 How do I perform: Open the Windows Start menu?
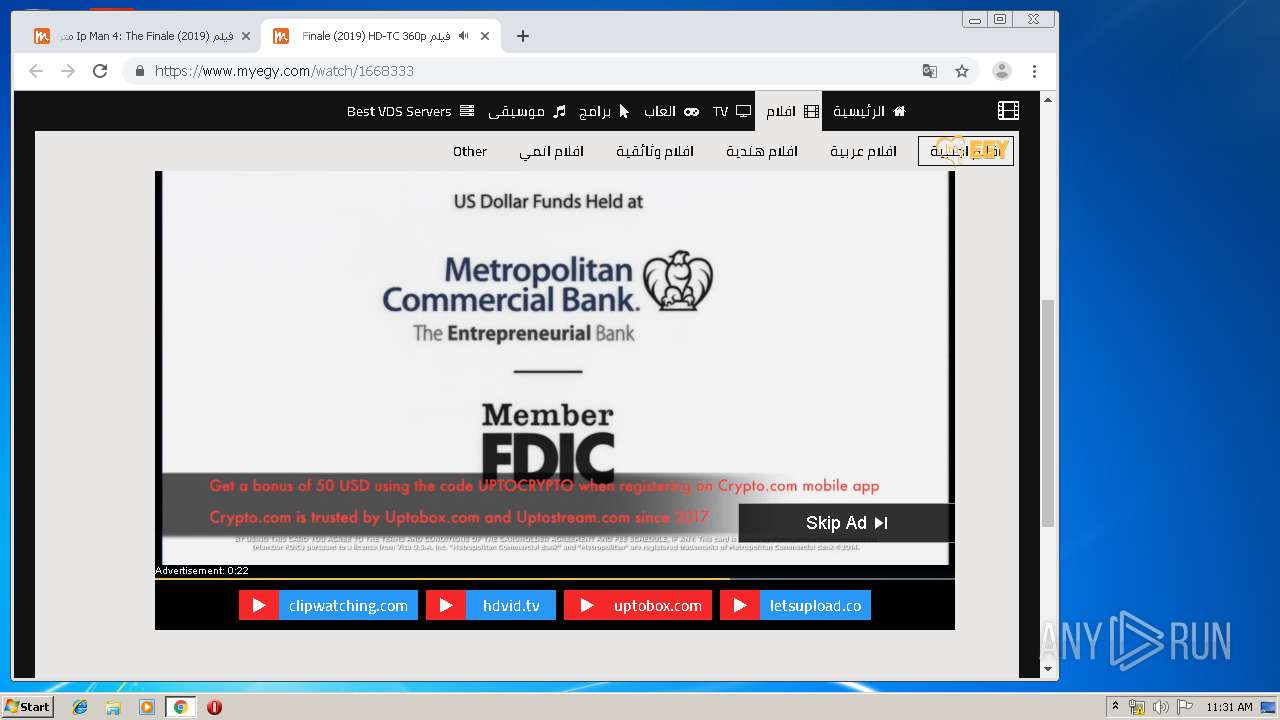click(x=27, y=706)
